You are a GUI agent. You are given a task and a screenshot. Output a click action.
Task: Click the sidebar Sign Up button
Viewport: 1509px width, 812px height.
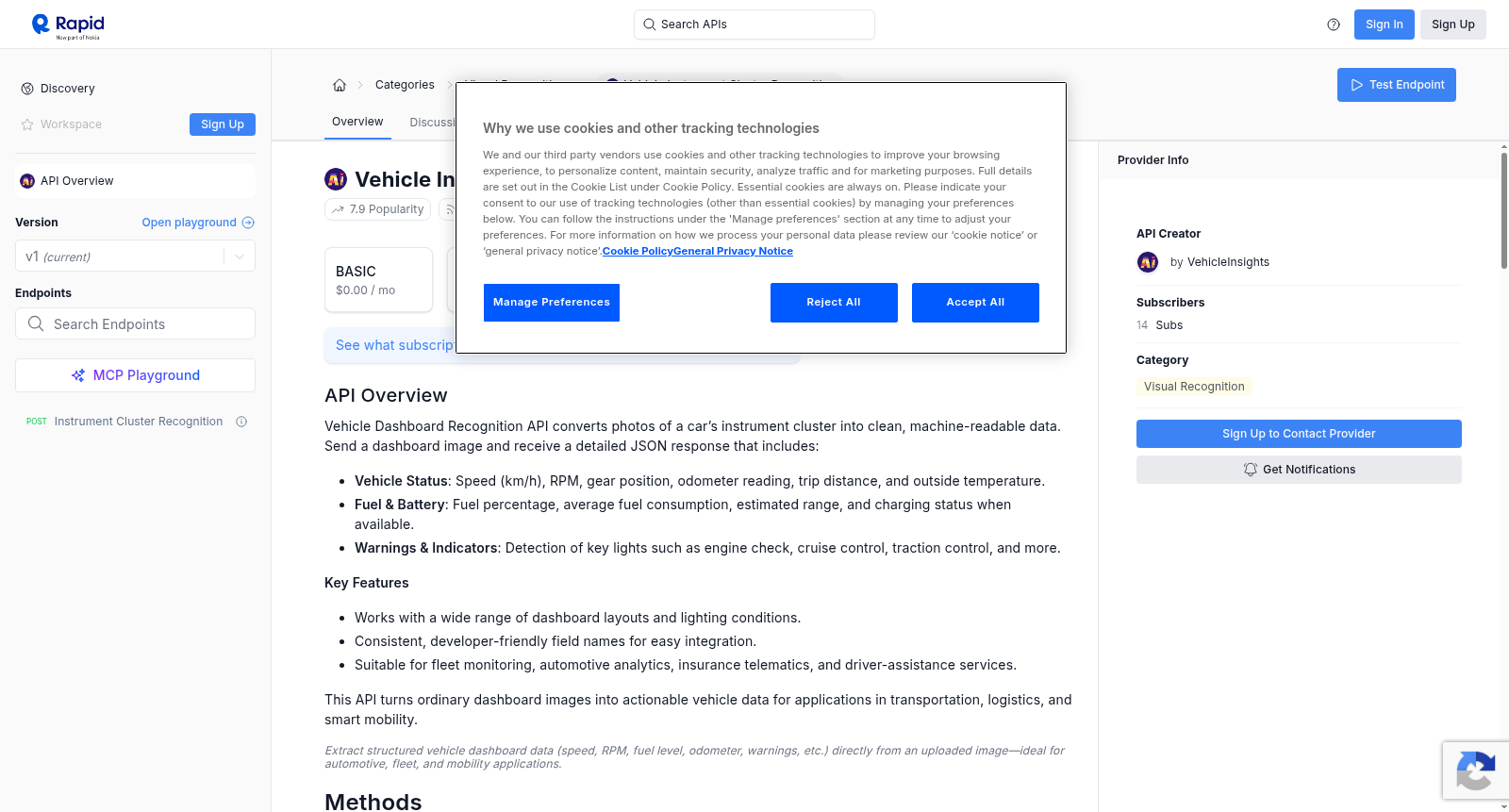pyautogui.click(x=223, y=124)
